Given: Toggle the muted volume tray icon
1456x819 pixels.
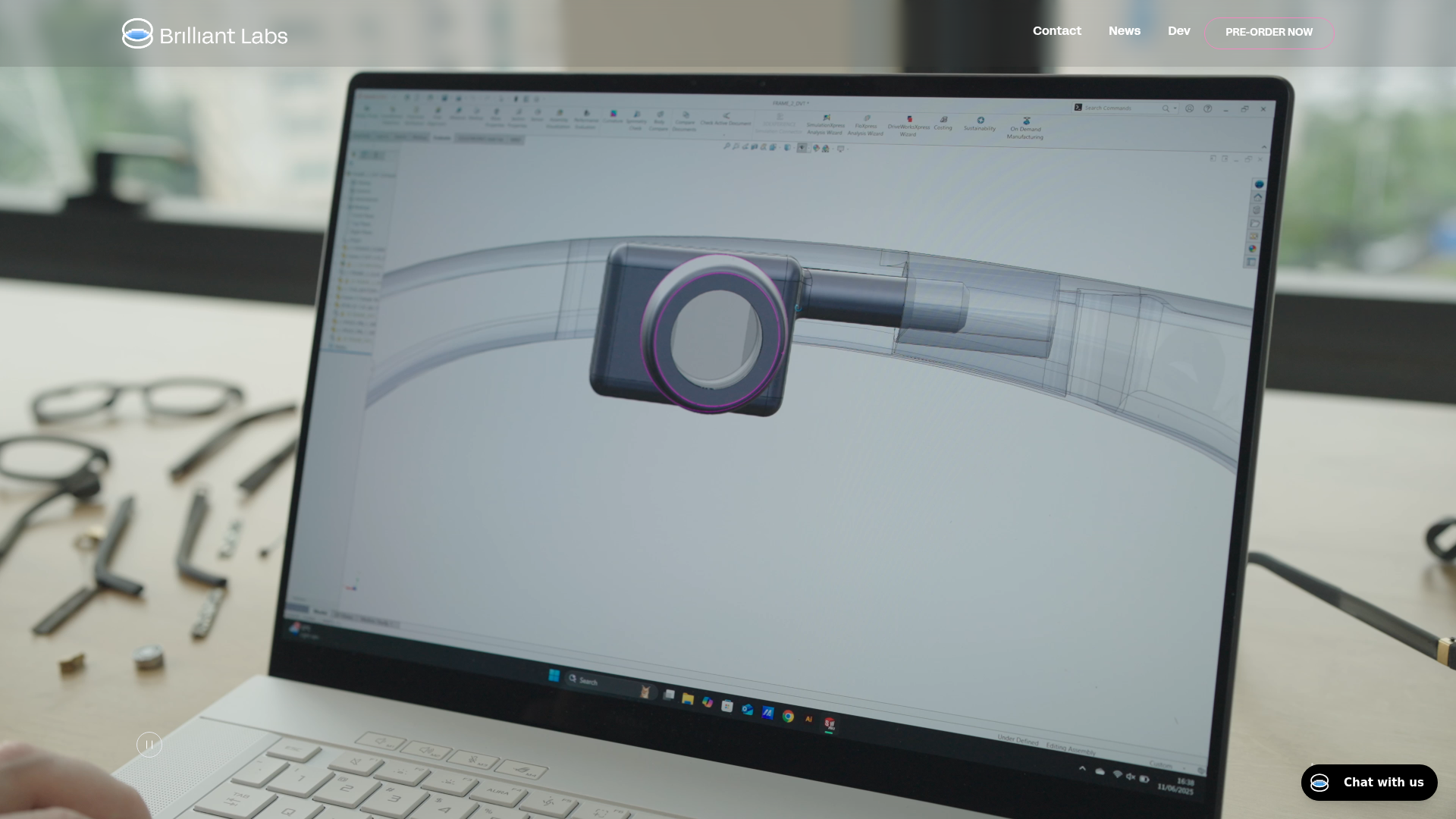Looking at the screenshot, I should 1130,777.
